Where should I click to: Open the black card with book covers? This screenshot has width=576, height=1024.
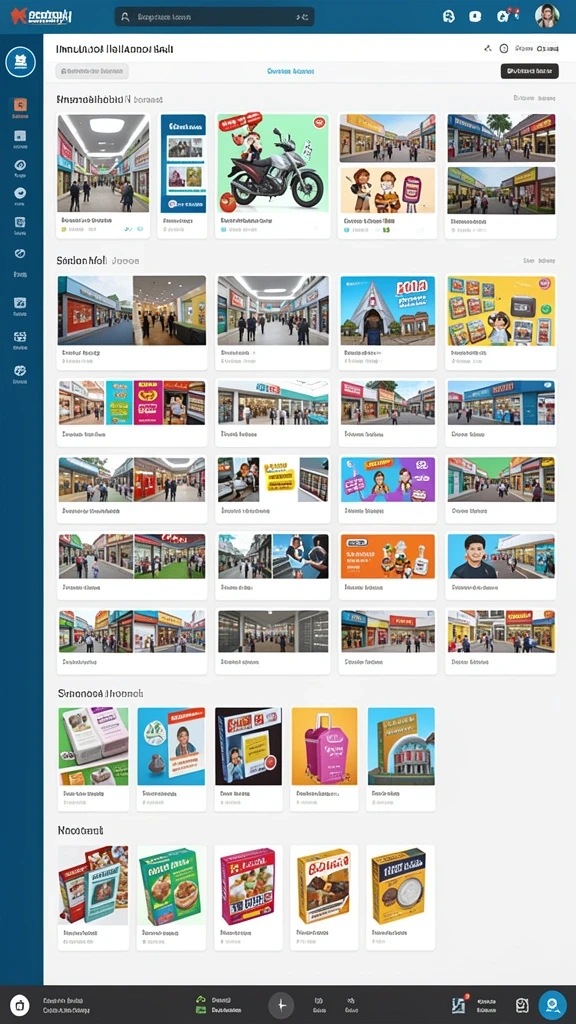click(248, 759)
